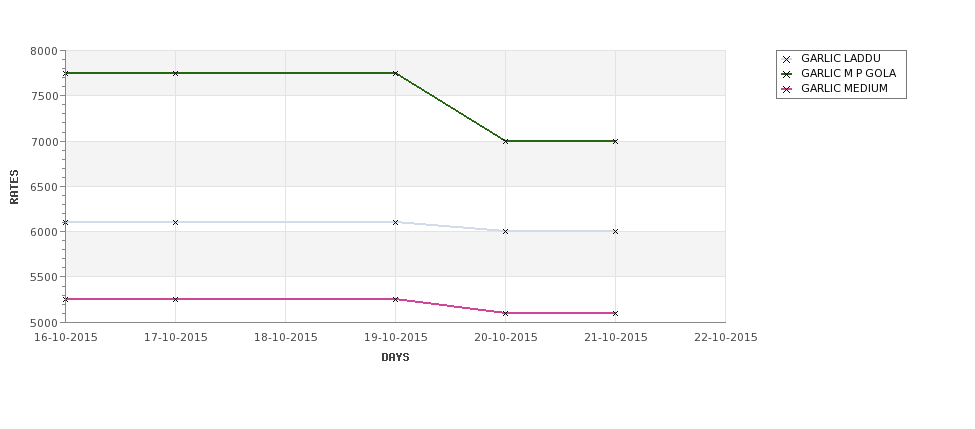This screenshot has width=975, height=429.
Task: Click the GARLIC M P GOLA legend text
Action: point(848,73)
